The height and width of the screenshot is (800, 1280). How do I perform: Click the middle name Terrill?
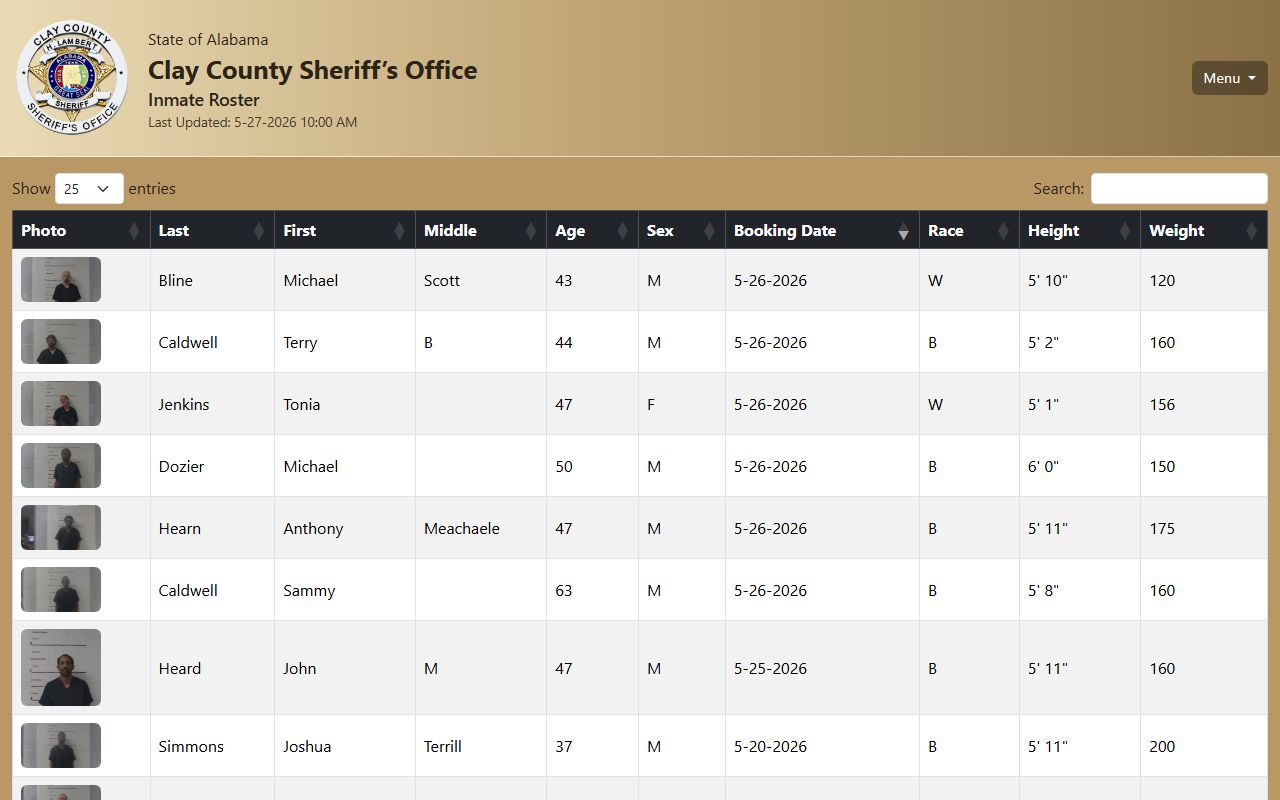tap(443, 746)
